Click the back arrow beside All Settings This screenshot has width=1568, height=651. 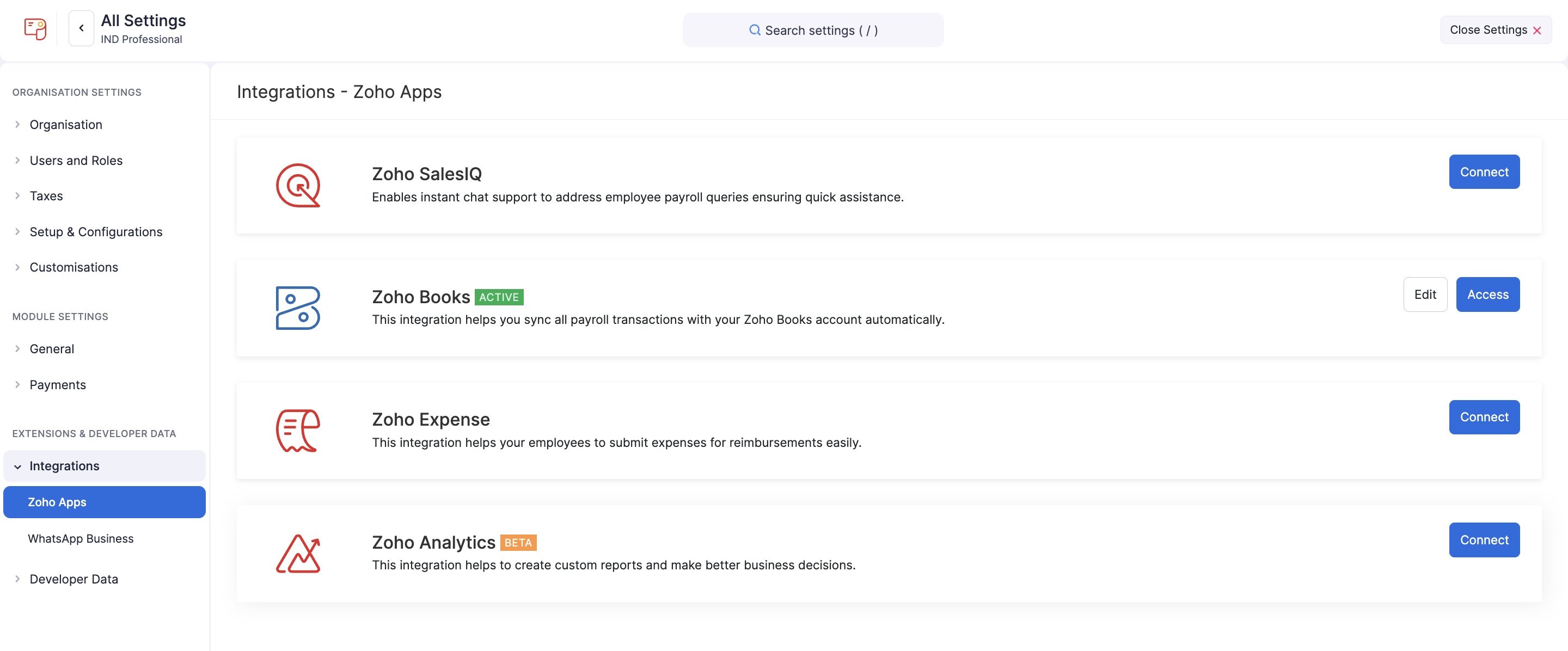[x=81, y=29]
